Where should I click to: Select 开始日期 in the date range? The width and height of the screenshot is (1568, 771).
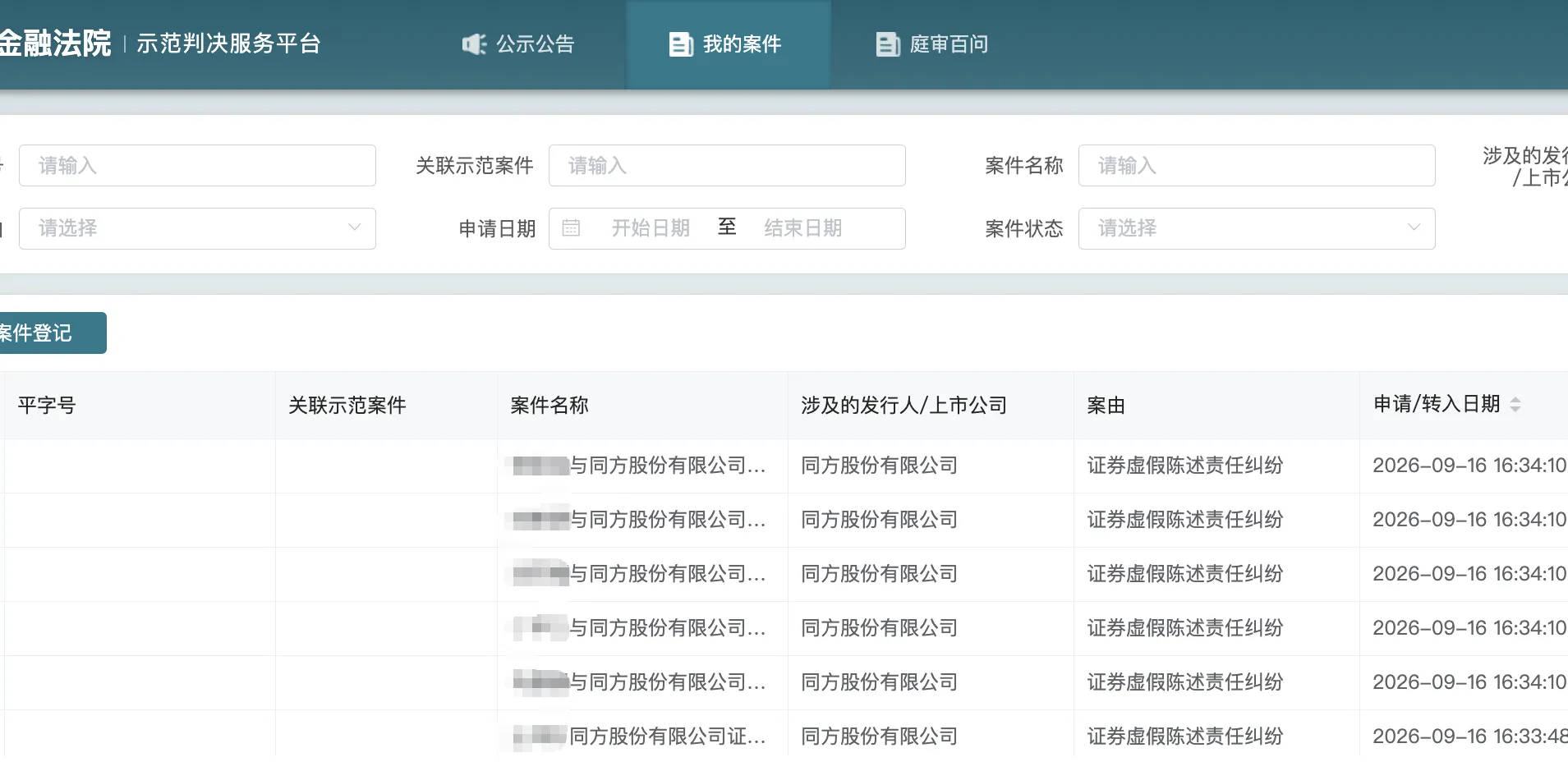point(651,228)
